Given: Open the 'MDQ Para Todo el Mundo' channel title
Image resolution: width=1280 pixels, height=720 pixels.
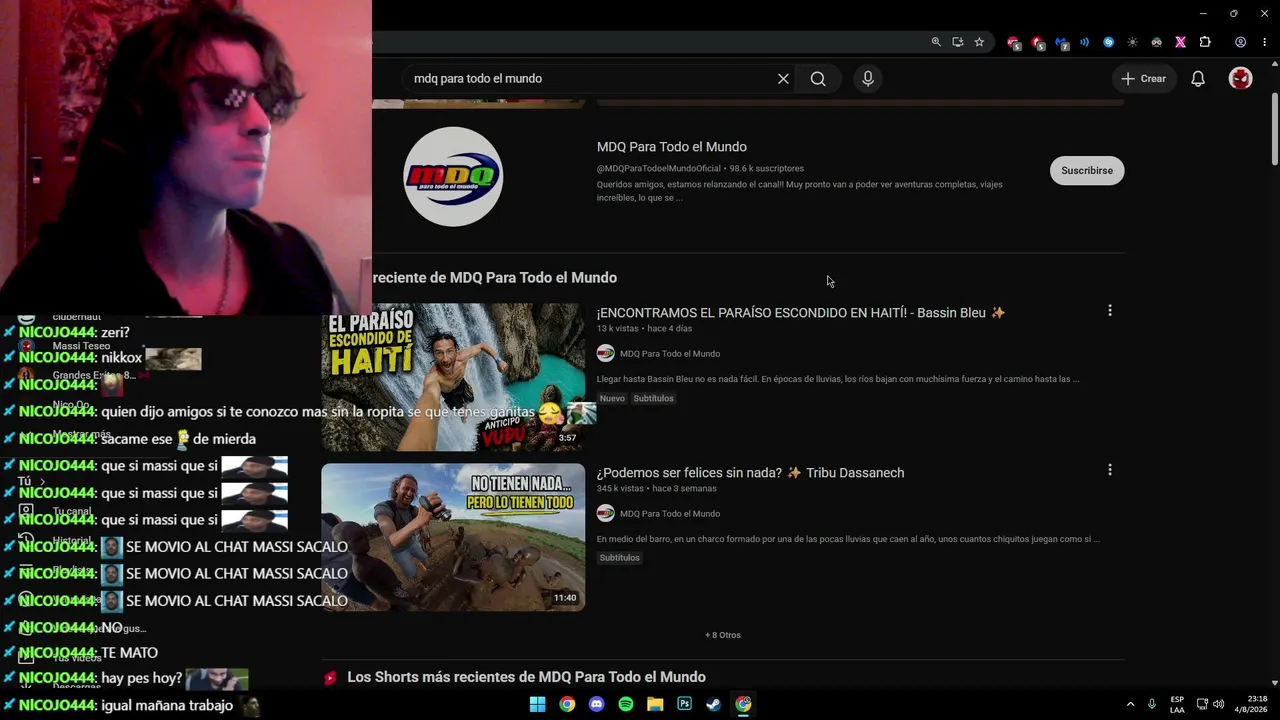Looking at the screenshot, I should [672, 147].
